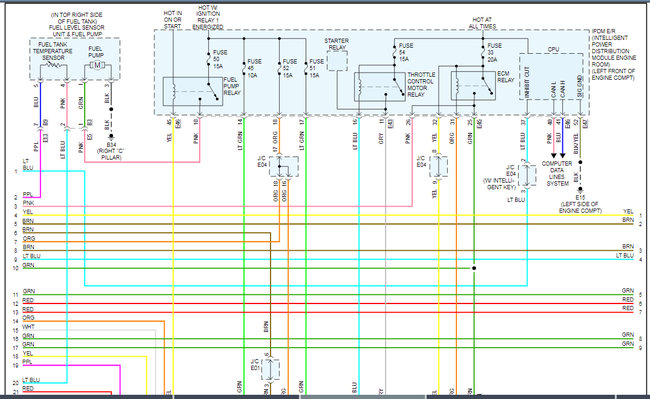The width and height of the screenshot is (650, 399).
Task: Select the FUSE 33 20A label
Action: (x=495, y=52)
